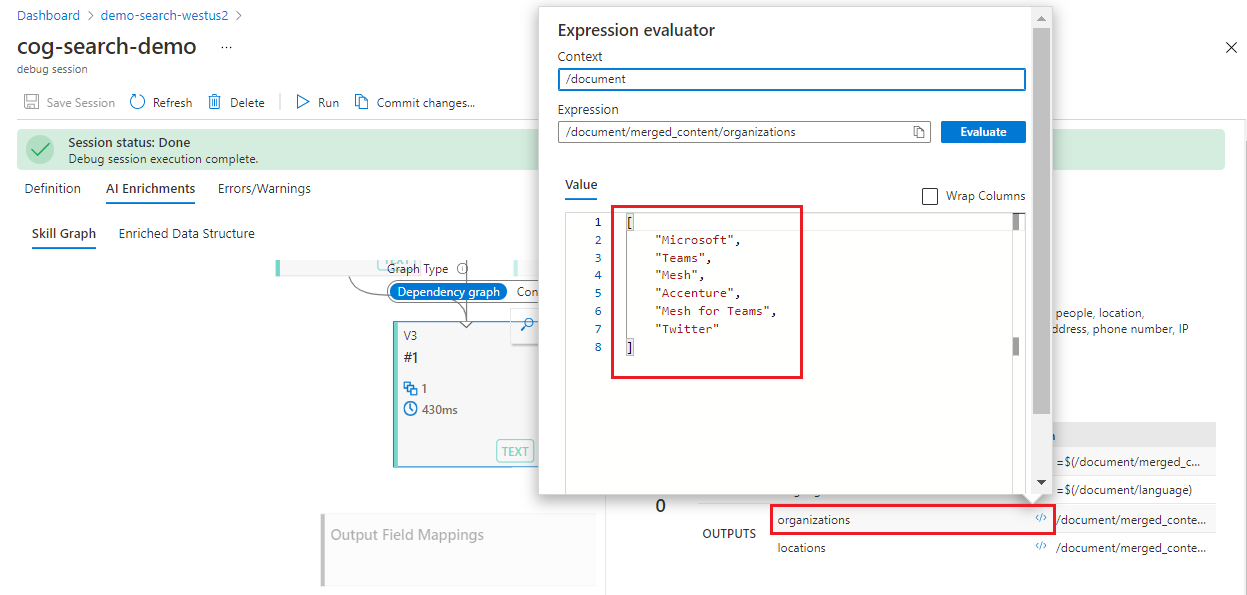Click the Evaluate button
The width and height of the screenshot is (1247, 595).
point(983,132)
